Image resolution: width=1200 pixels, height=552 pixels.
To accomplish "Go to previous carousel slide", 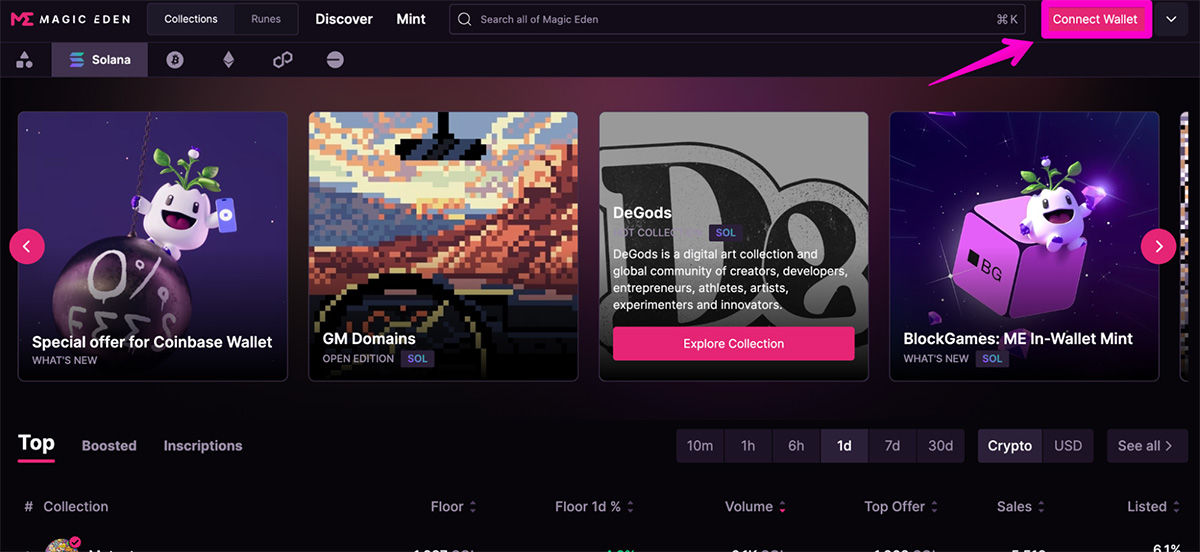I will coord(27,245).
